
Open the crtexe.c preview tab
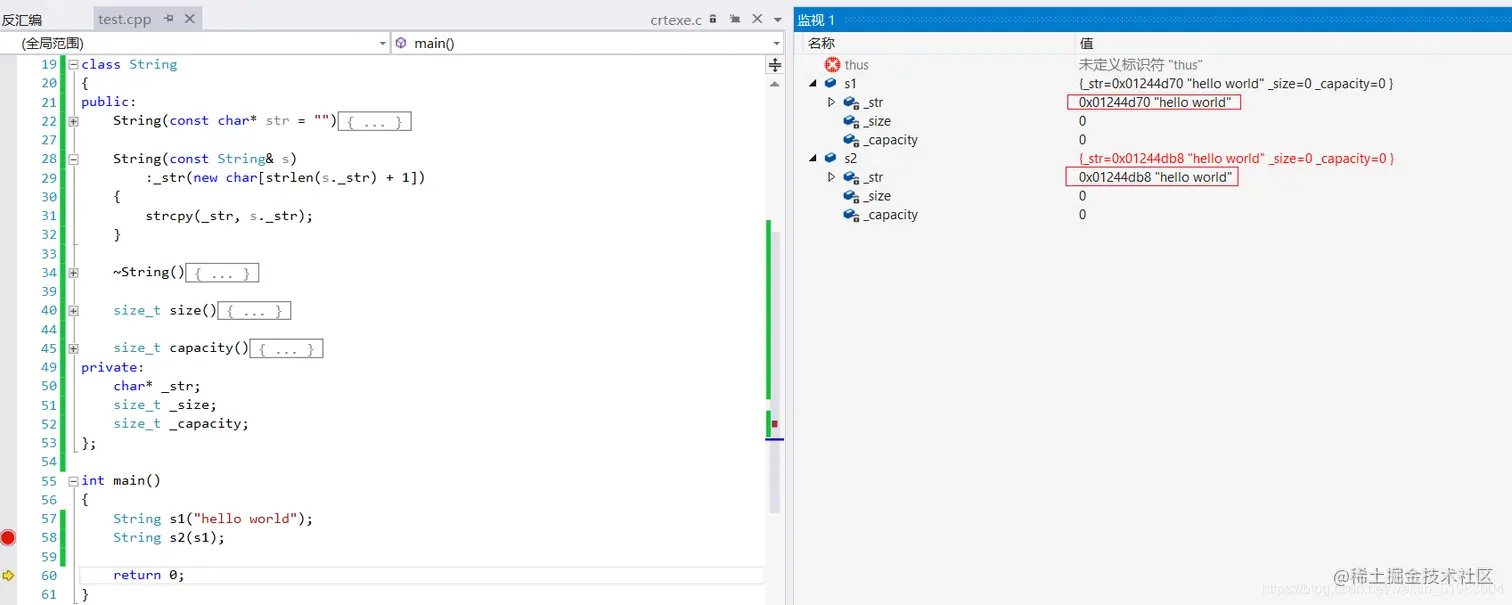pos(676,19)
